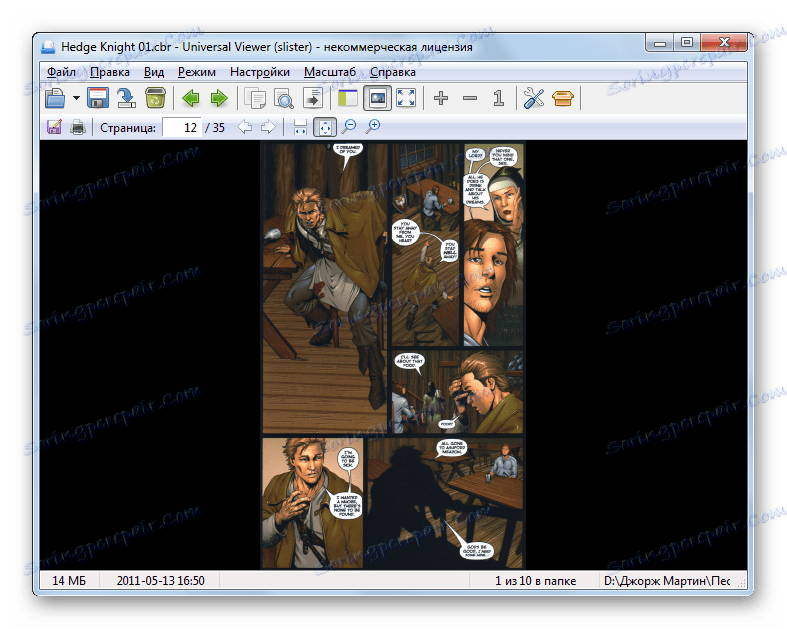787x629 pixels.
Task: Click '1 из 10 в папке' in status bar
Action: pos(536,581)
